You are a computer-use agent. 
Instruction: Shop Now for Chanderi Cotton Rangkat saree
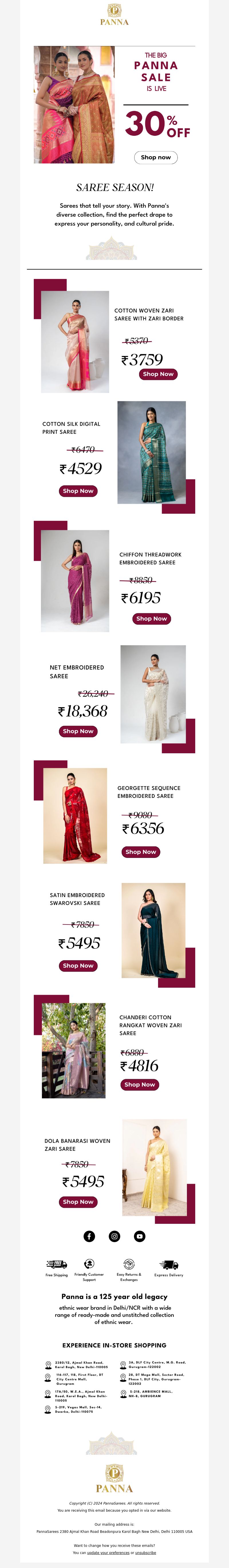point(139,1084)
